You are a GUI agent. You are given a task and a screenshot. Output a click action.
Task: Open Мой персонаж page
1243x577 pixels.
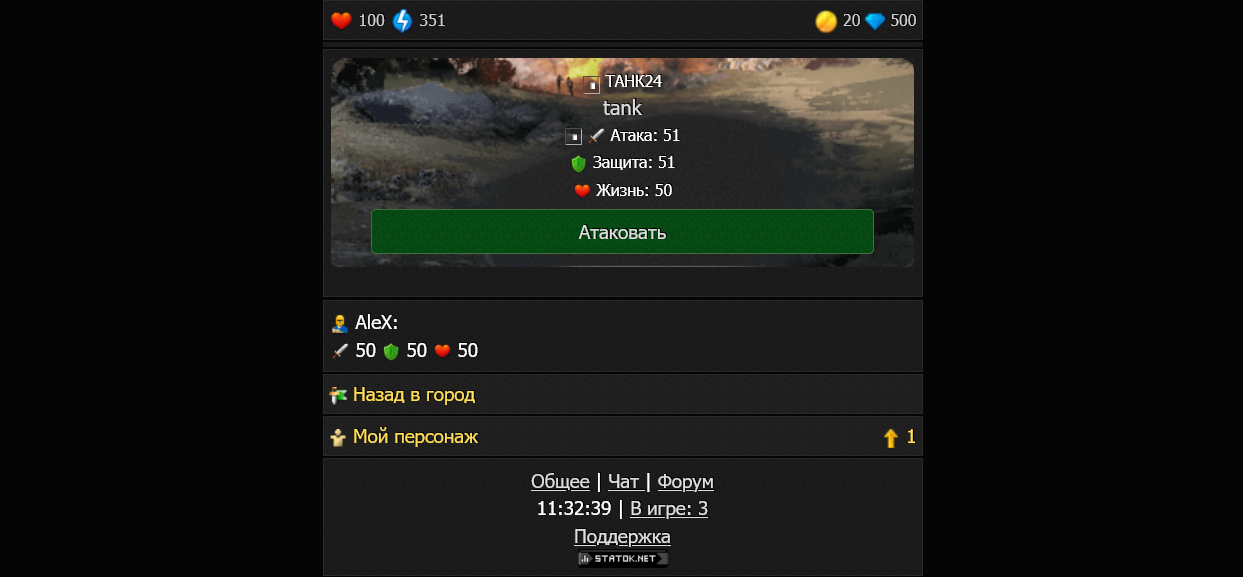(416, 437)
